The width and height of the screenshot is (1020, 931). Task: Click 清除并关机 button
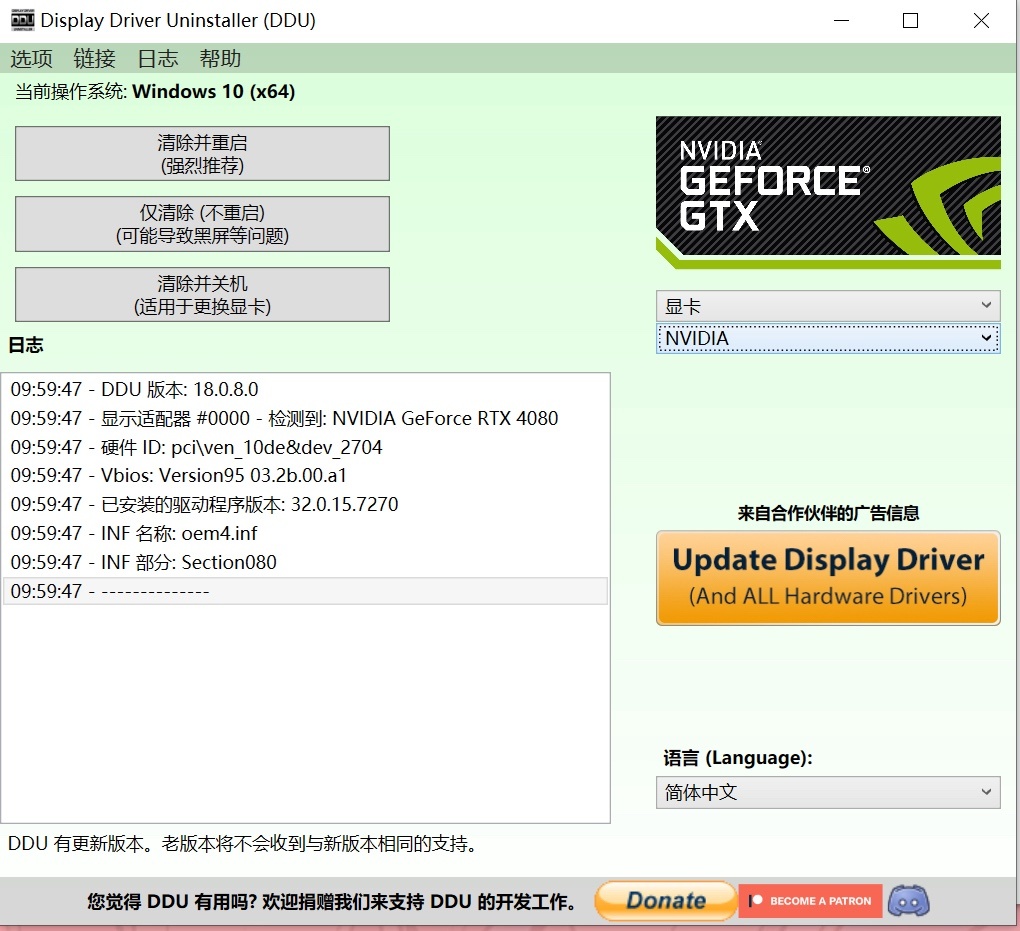tap(202, 294)
